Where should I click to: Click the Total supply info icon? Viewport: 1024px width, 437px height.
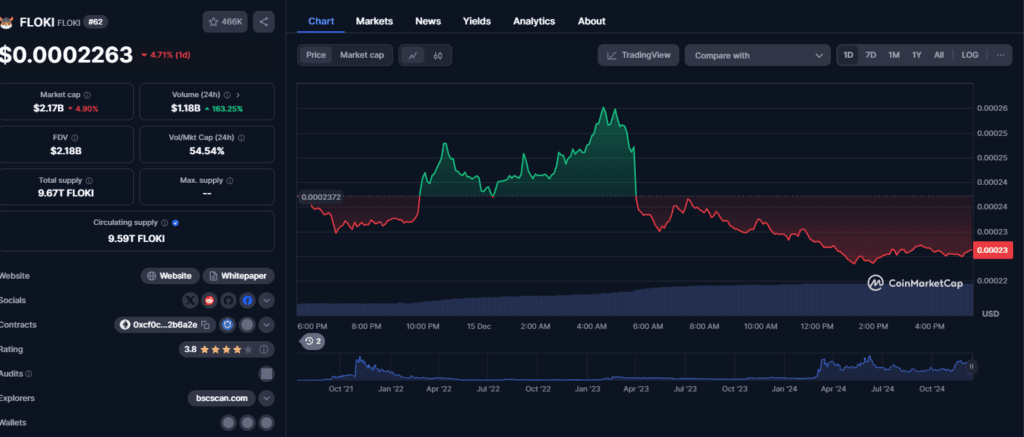89,180
